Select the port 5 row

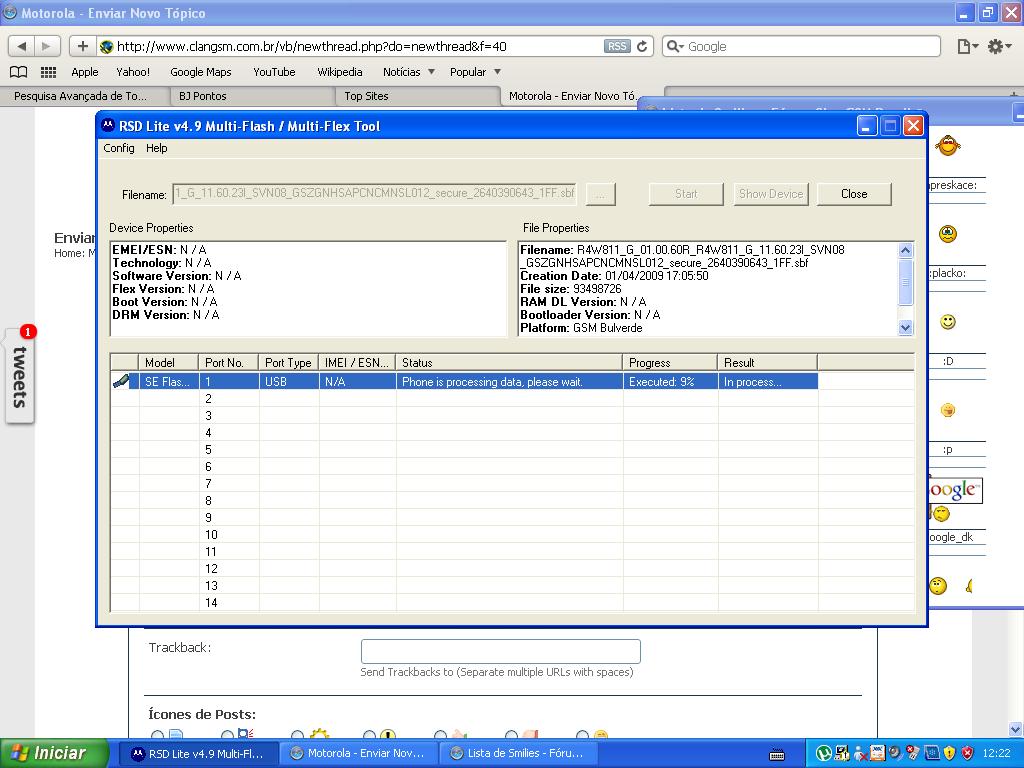click(513, 449)
